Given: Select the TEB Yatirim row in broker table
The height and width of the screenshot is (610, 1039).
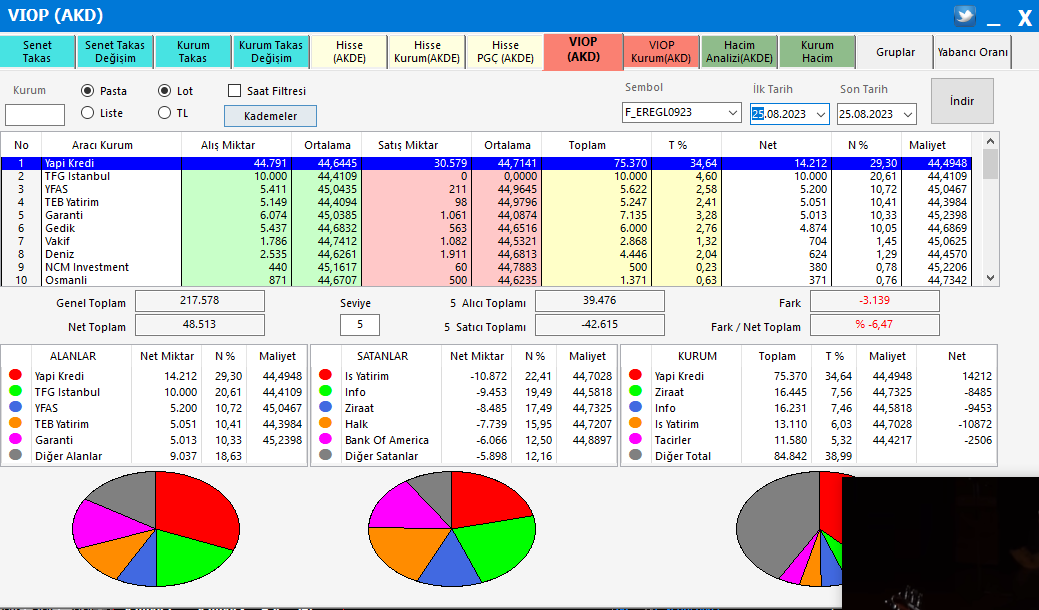Looking at the screenshot, I should (486, 202).
